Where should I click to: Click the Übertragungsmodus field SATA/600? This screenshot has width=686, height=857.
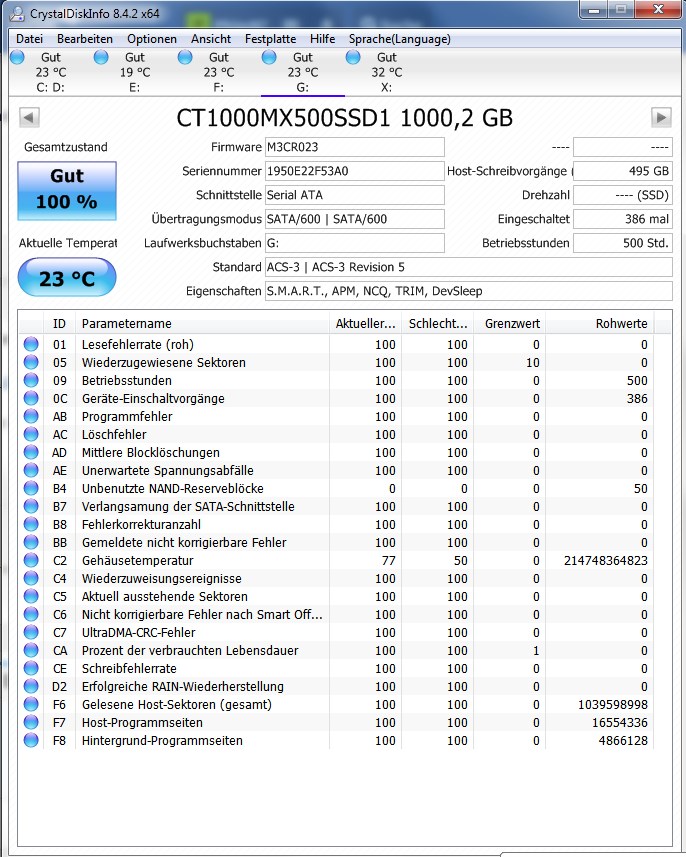[x=355, y=219]
